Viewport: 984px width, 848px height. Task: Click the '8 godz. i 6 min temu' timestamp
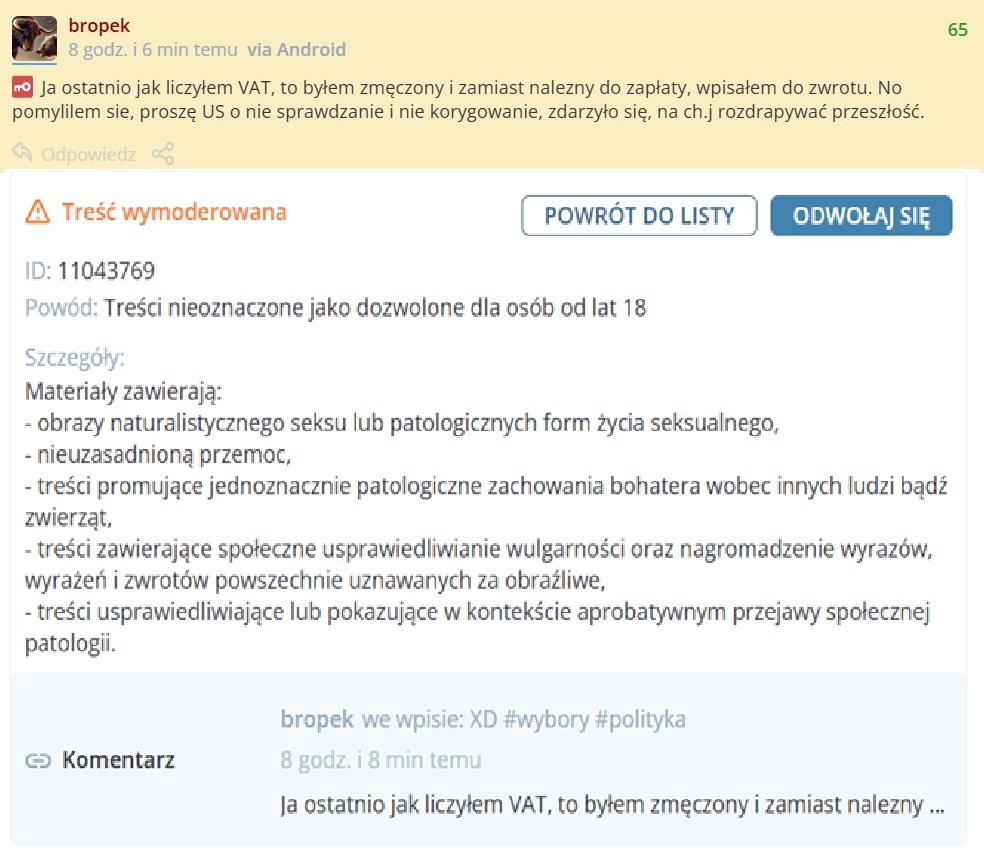(153, 49)
